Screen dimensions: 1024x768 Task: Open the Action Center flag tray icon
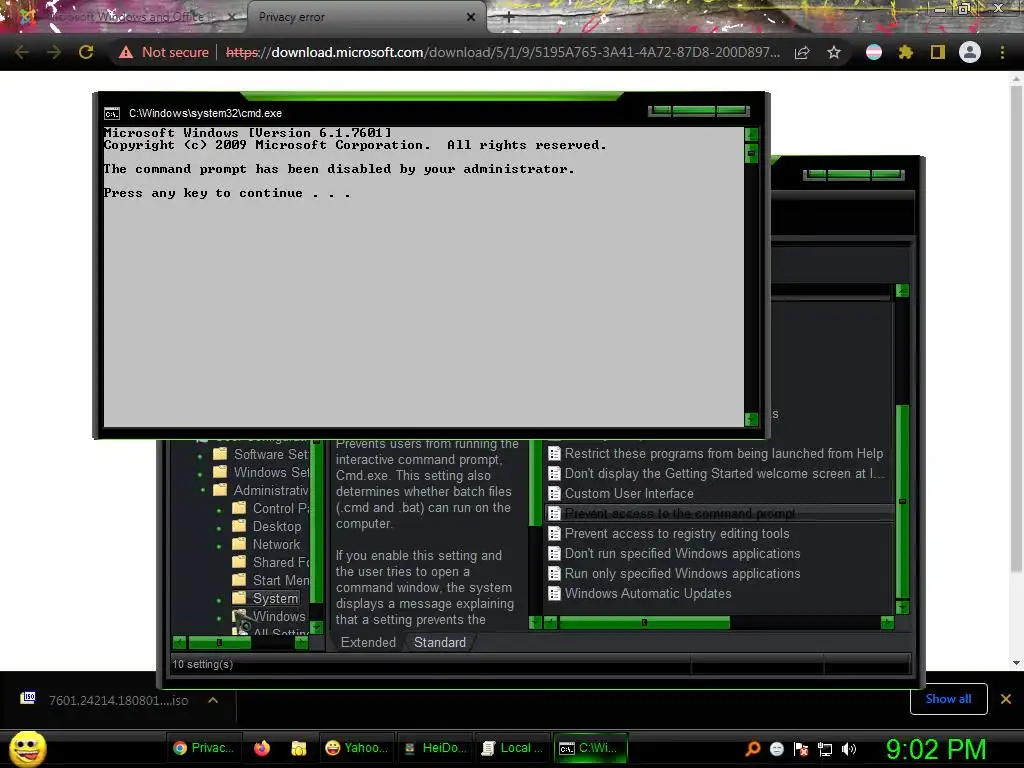[801, 749]
